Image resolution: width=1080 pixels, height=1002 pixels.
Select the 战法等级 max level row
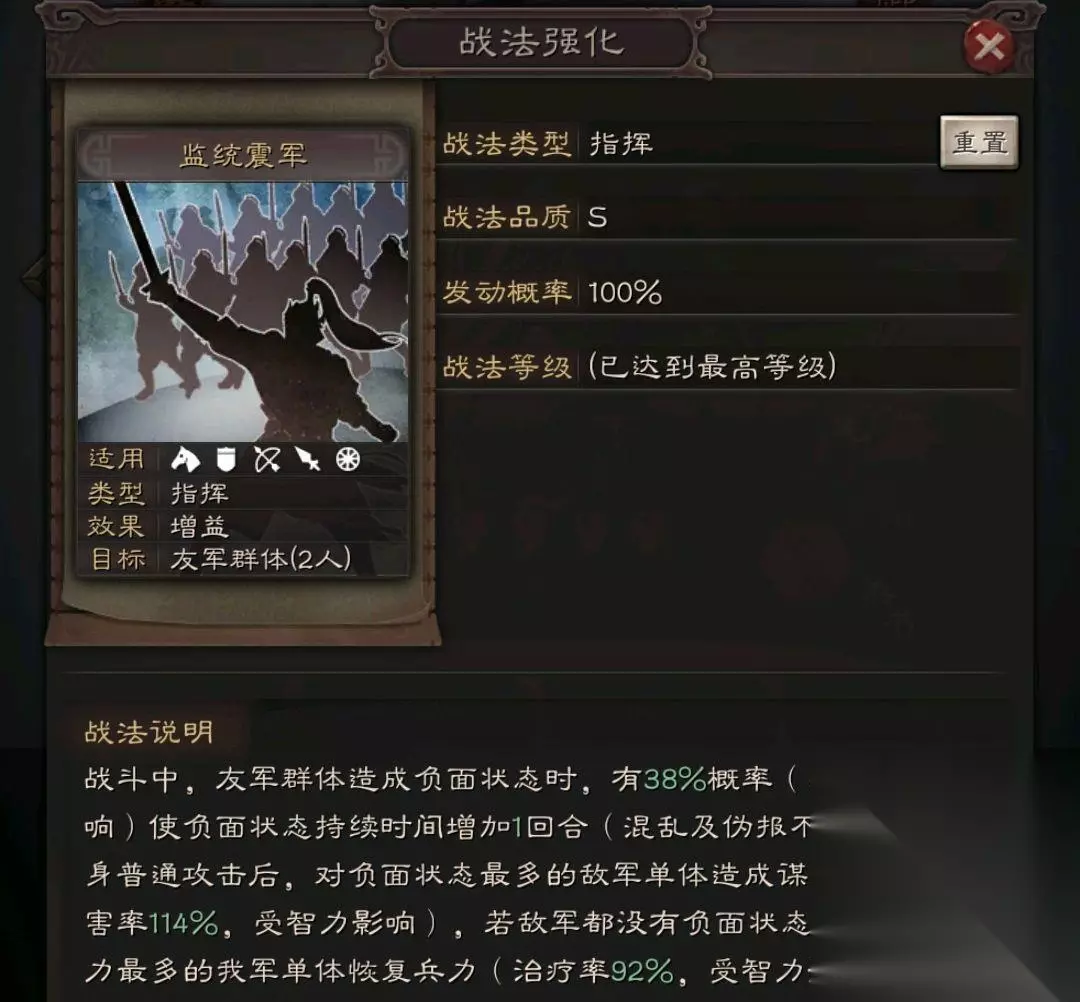727,366
